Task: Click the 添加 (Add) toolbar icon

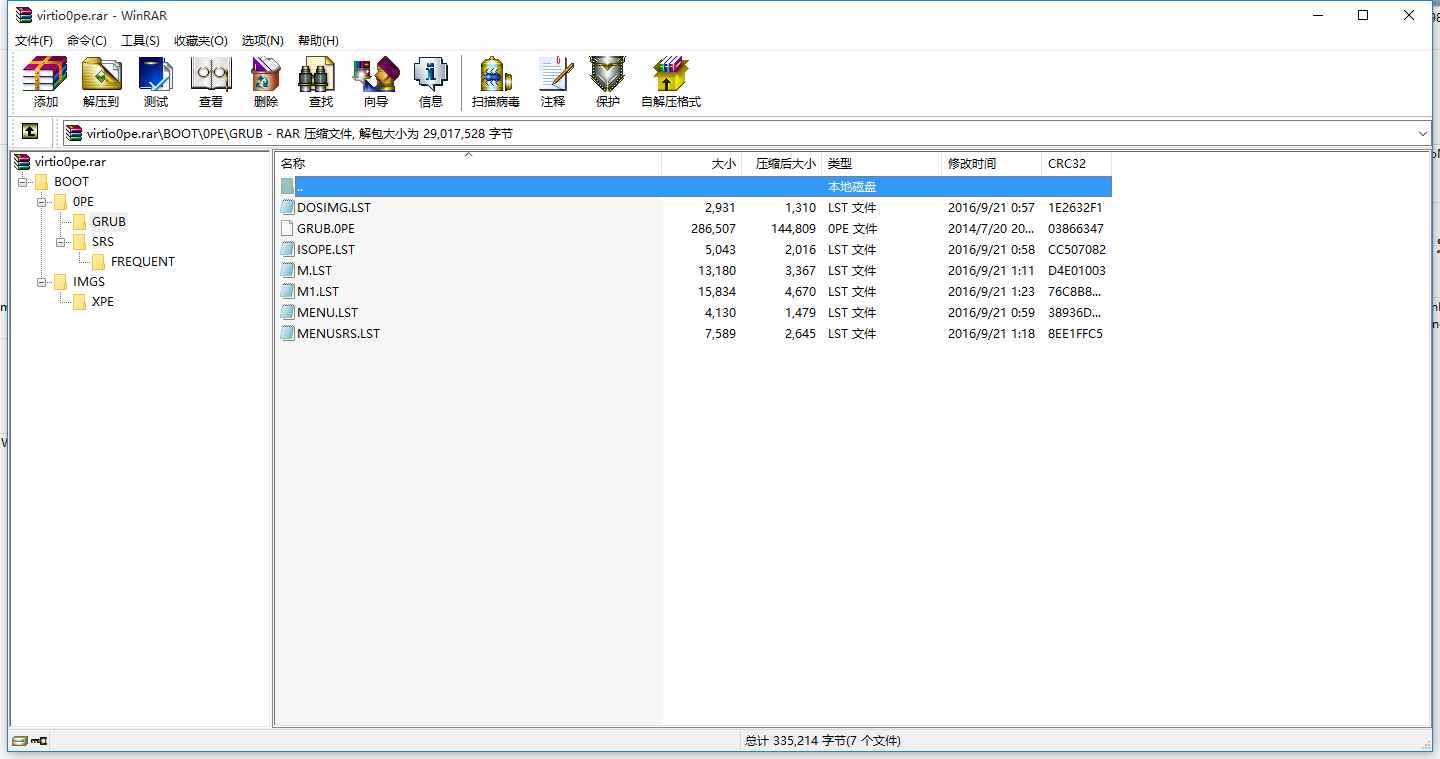Action: pos(45,75)
